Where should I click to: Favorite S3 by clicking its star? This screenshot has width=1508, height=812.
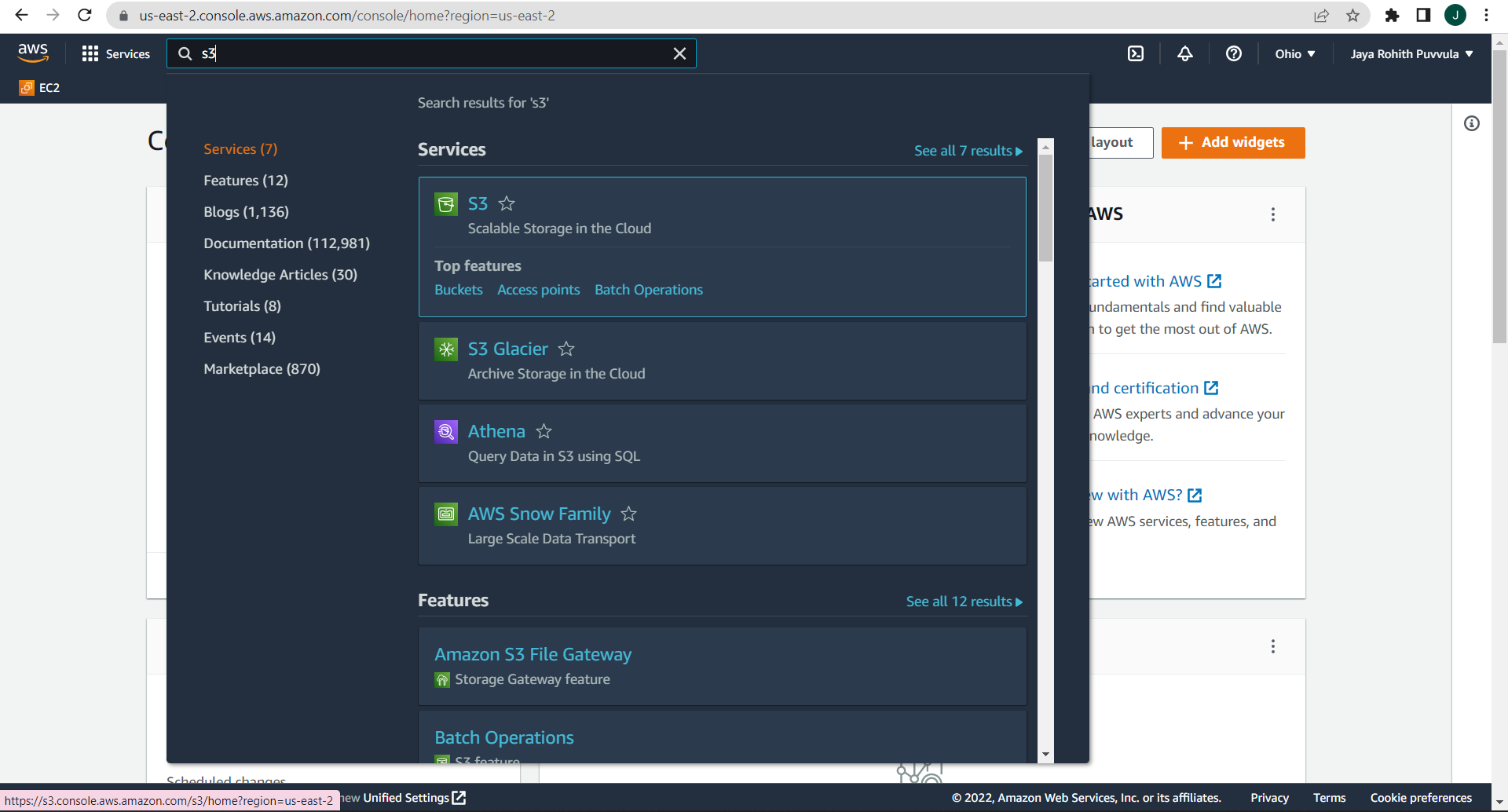[507, 203]
